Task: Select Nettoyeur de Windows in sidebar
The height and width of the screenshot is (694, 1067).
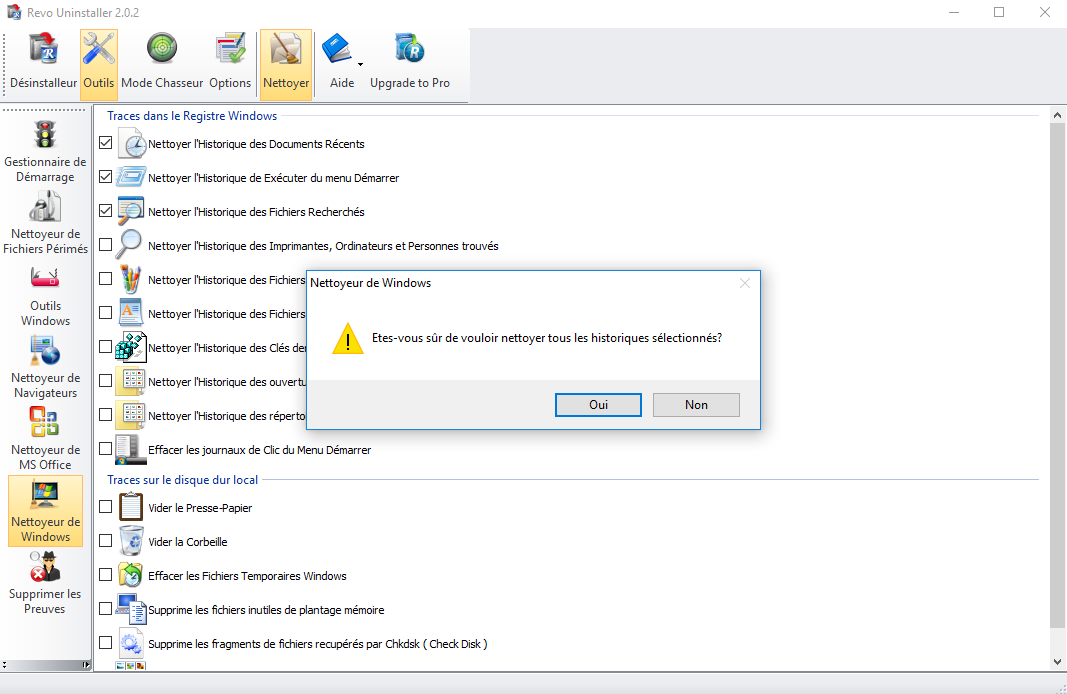Action: click(x=45, y=511)
